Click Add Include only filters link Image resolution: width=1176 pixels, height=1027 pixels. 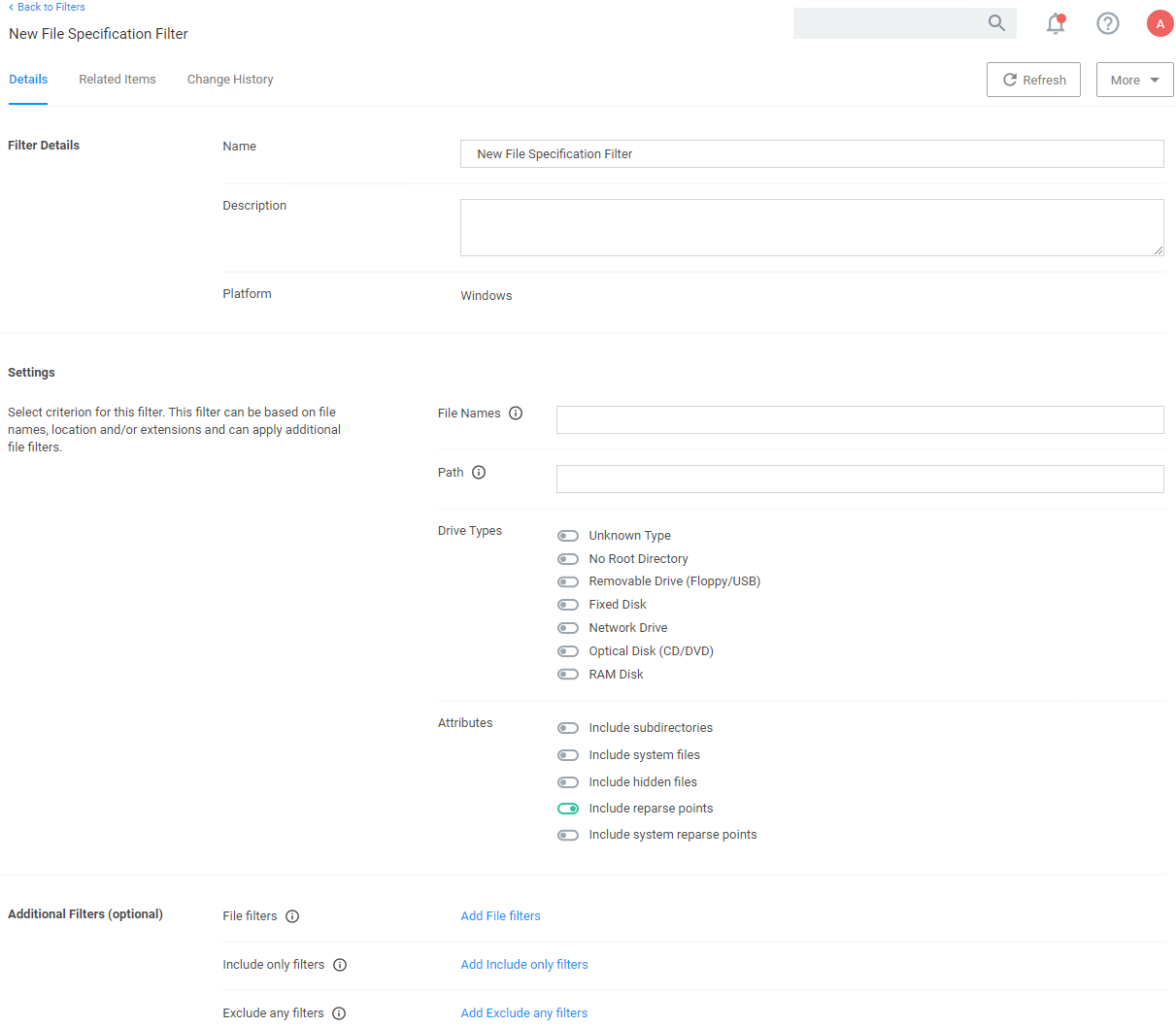524,965
